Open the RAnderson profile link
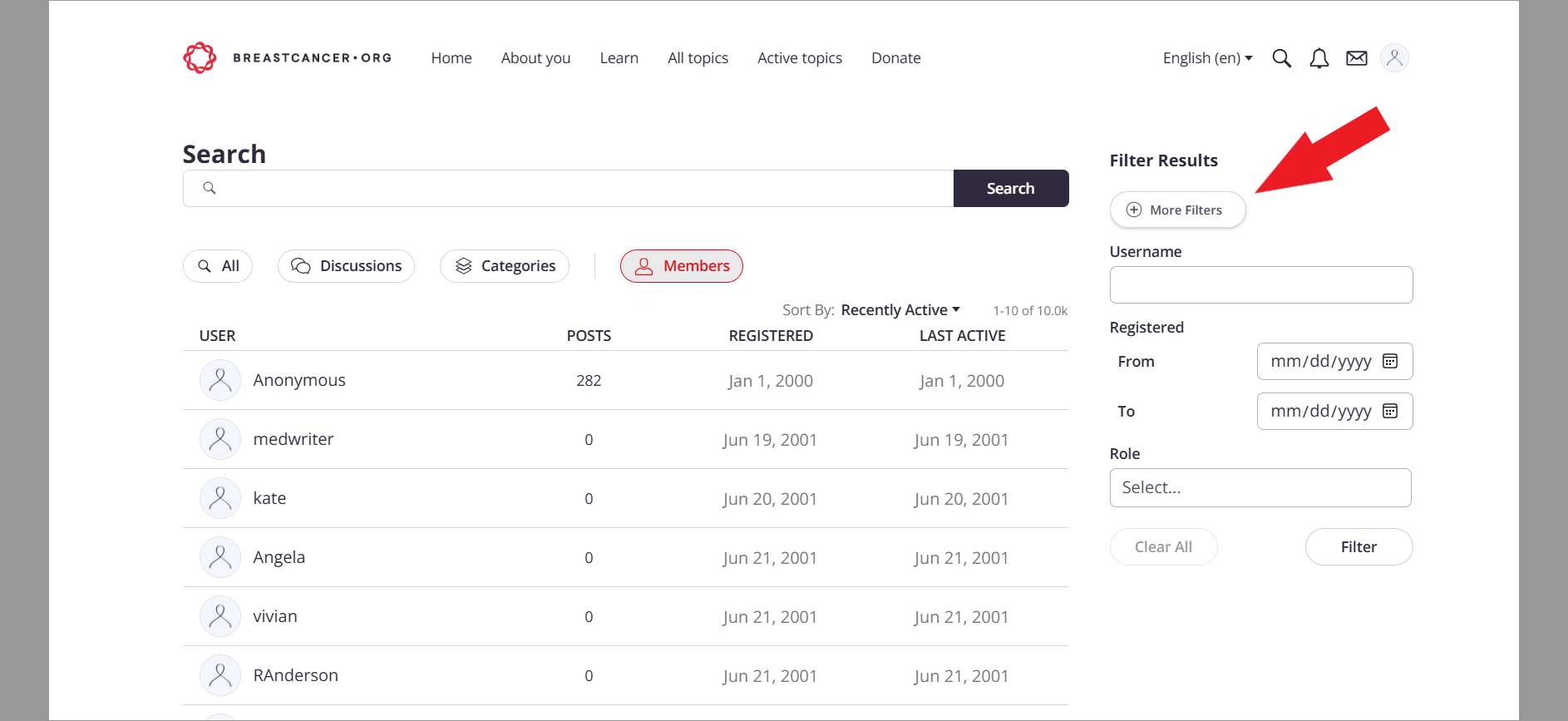The height and width of the screenshot is (721, 1568). [x=296, y=675]
